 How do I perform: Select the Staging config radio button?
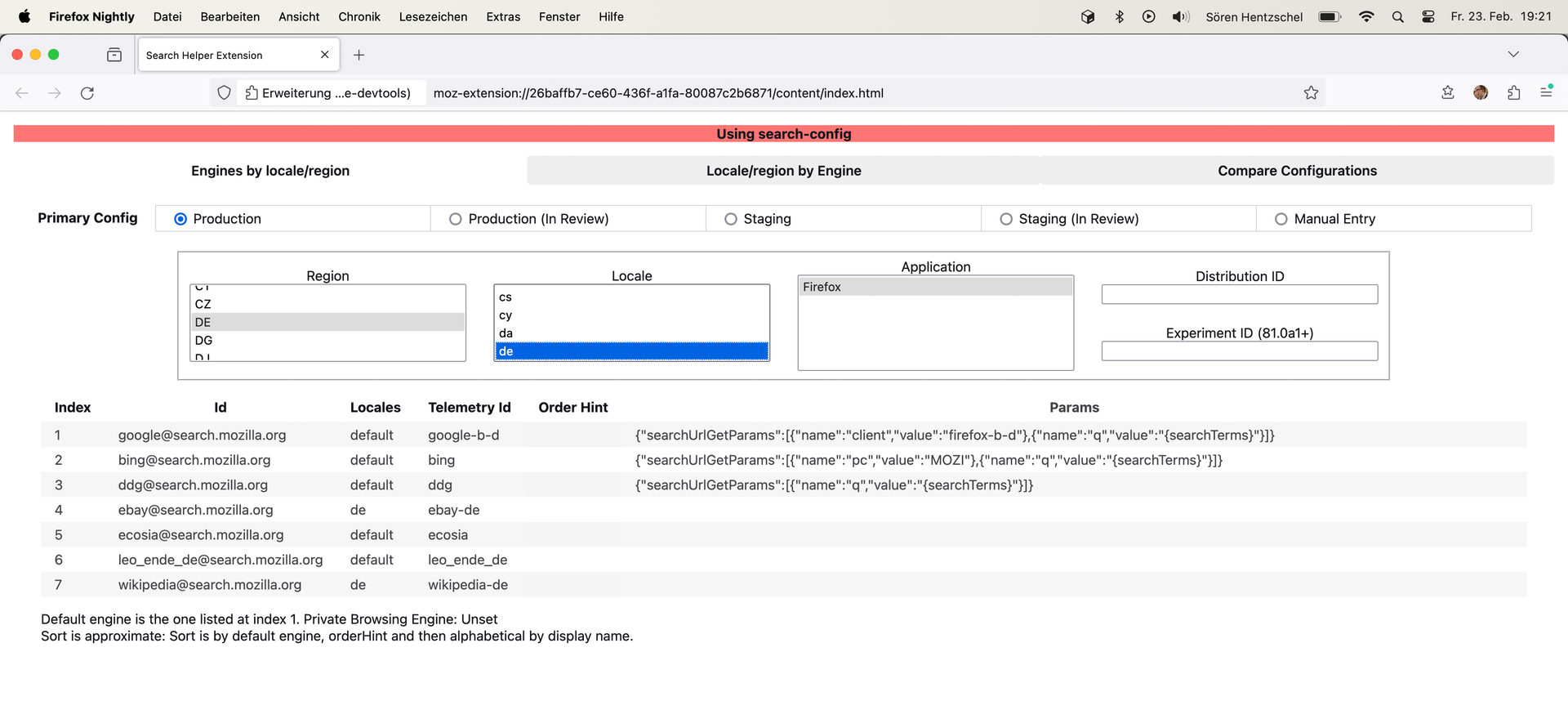[731, 219]
